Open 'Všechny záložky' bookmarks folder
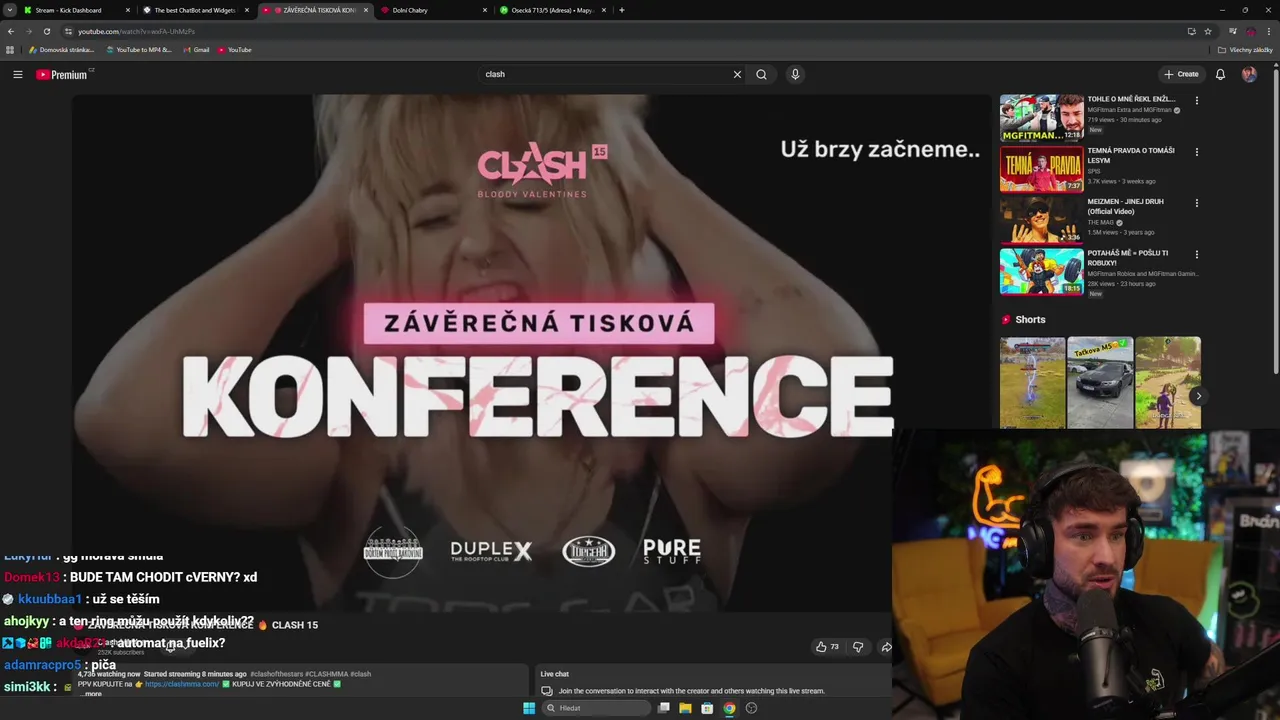1280x720 pixels. click(1245, 49)
